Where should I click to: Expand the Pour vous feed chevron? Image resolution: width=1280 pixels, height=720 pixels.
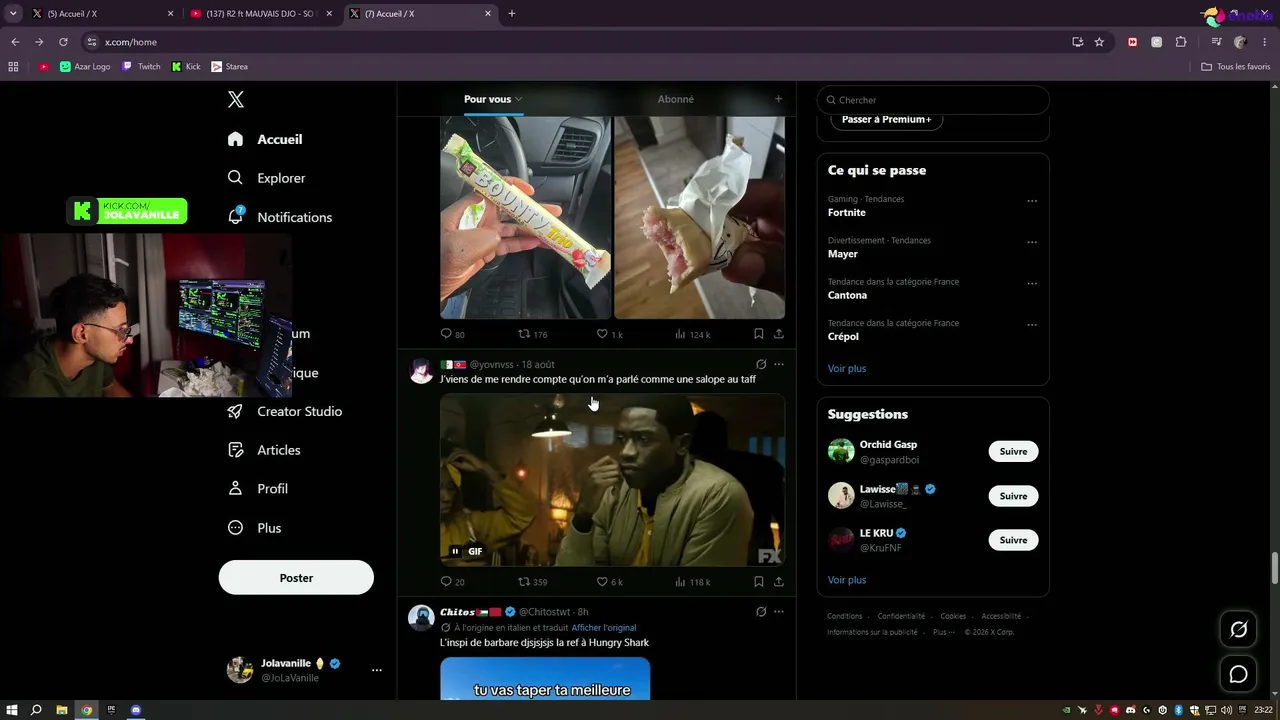[x=519, y=99]
